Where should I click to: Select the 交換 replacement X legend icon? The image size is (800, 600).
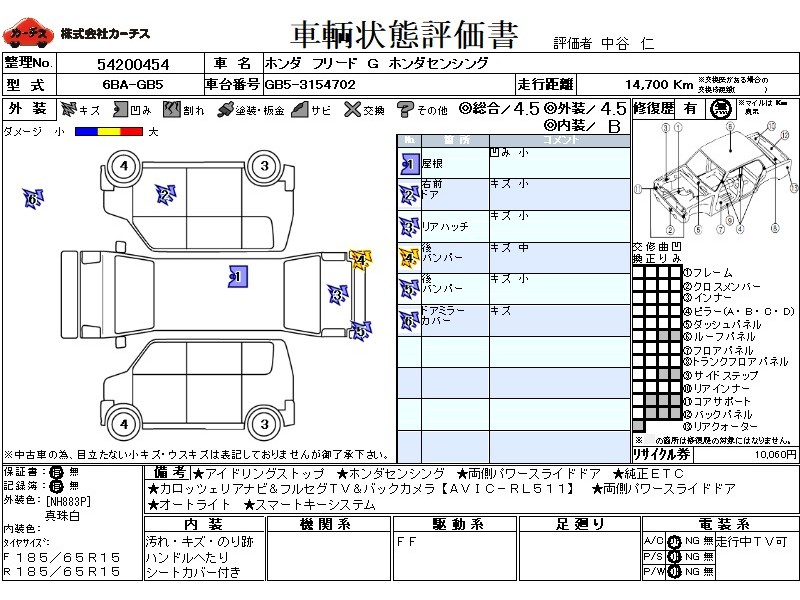(352, 109)
